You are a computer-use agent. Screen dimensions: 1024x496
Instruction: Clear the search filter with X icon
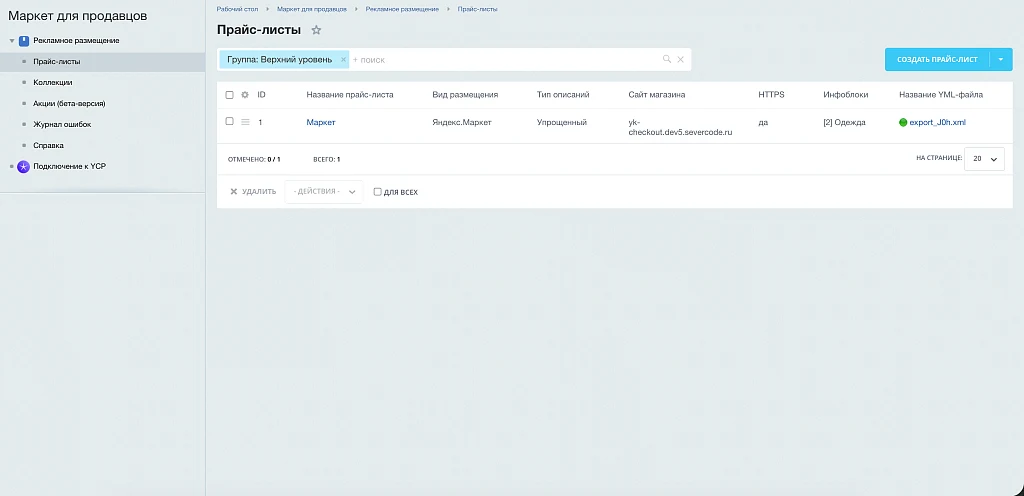point(680,59)
